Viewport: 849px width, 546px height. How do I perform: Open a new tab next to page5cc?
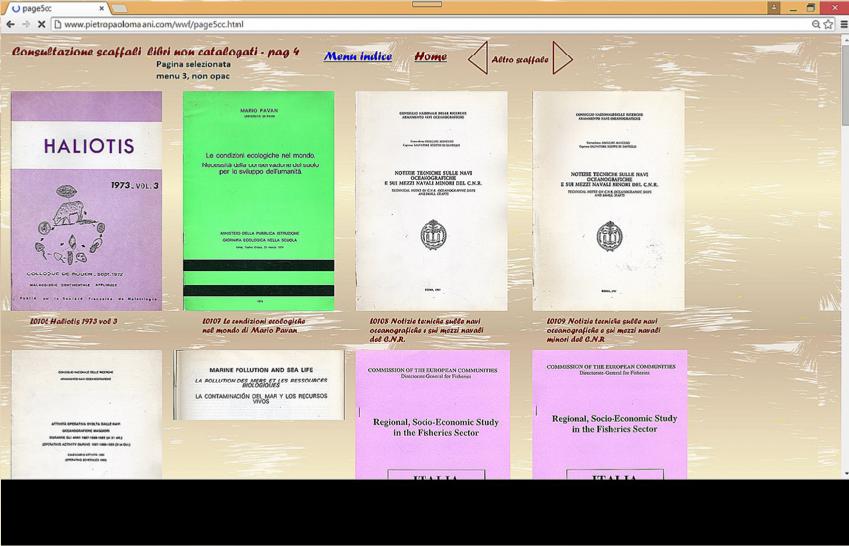pos(119,9)
